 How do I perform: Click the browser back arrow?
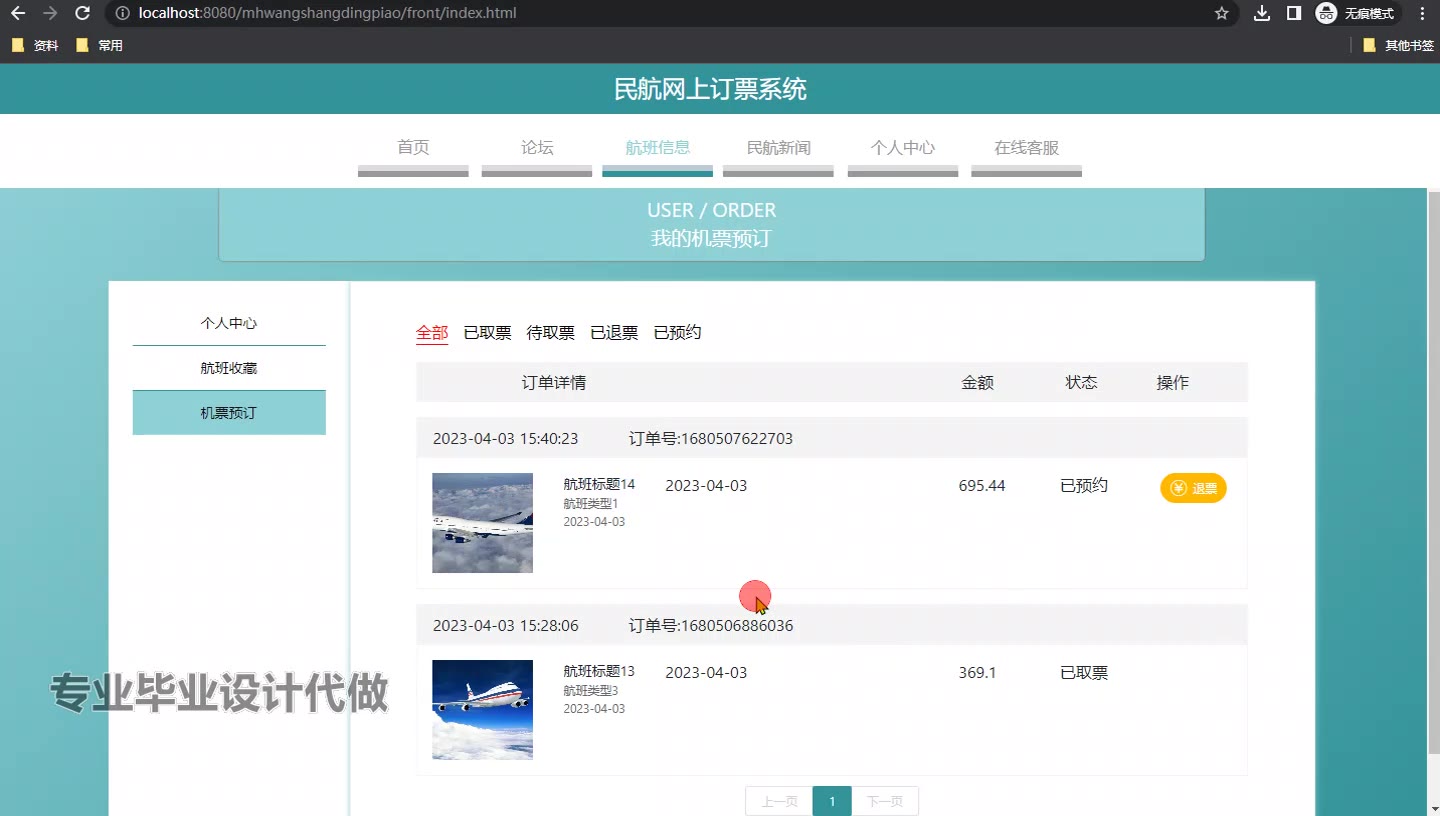pos(18,13)
